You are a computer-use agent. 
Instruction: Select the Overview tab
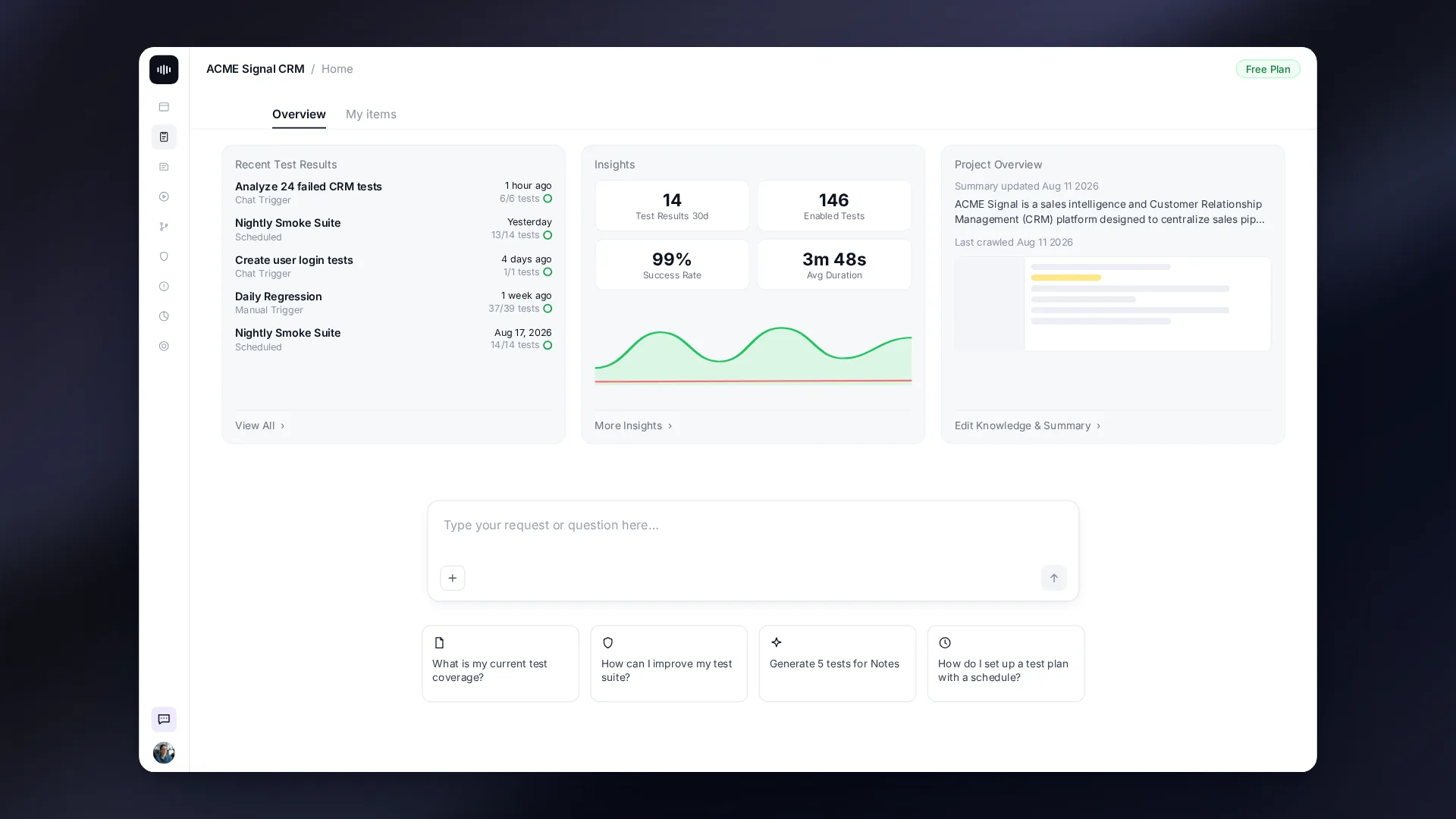pos(299,115)
